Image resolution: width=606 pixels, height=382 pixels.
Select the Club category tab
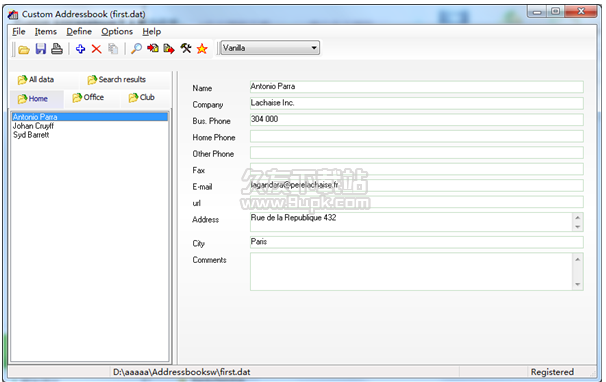pyautogui.click(x=141, y=97)
